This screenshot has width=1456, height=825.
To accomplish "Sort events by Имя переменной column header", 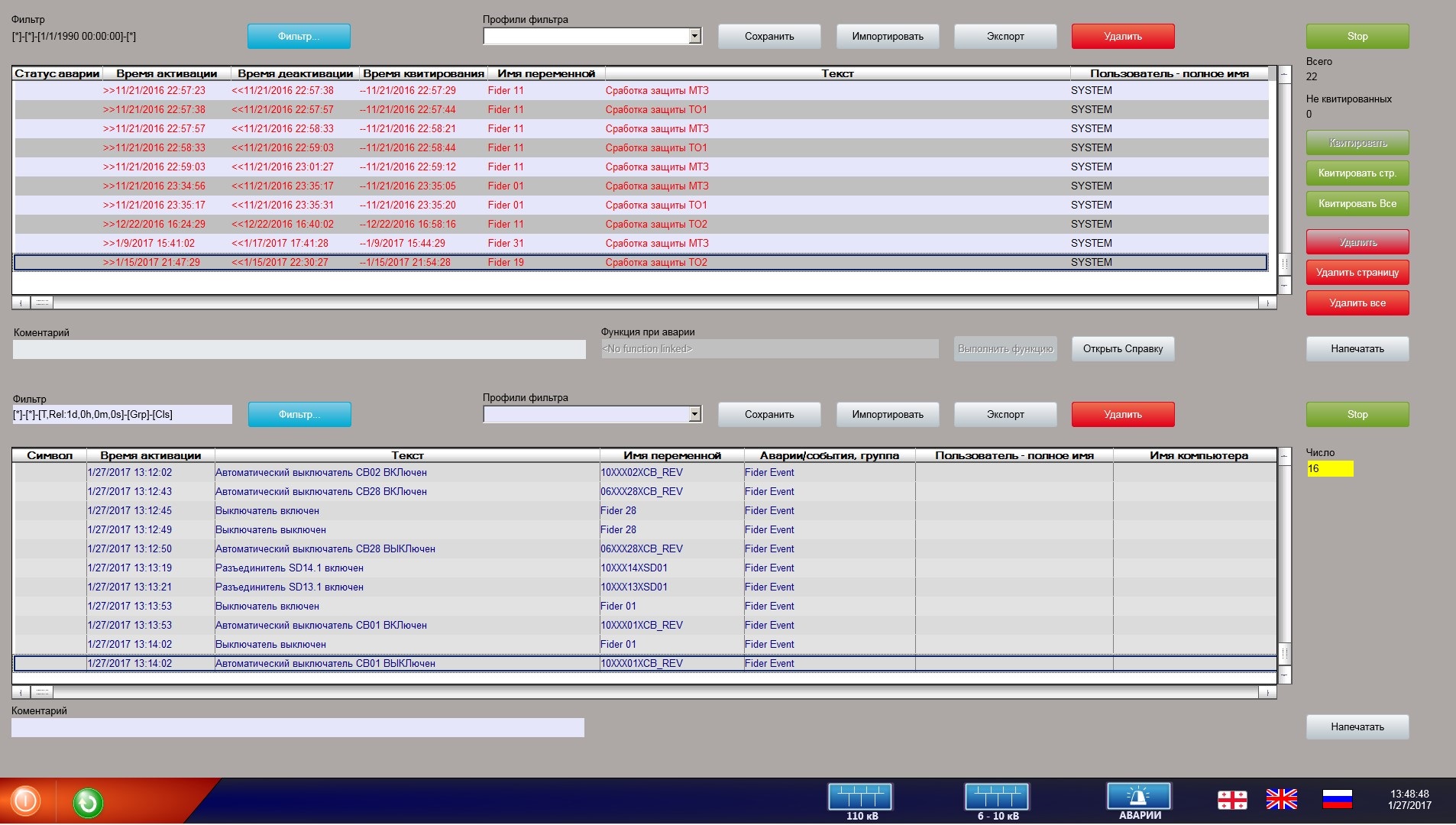I will point(671,455).
